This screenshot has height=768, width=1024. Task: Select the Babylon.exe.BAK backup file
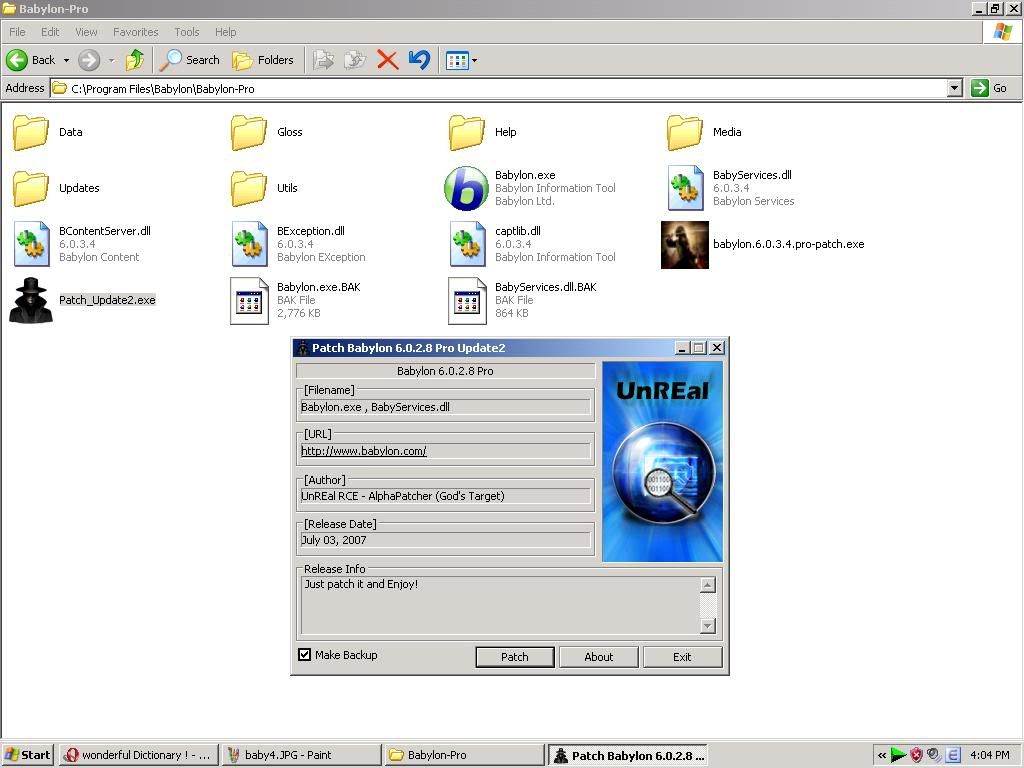(x=250, y=300)
